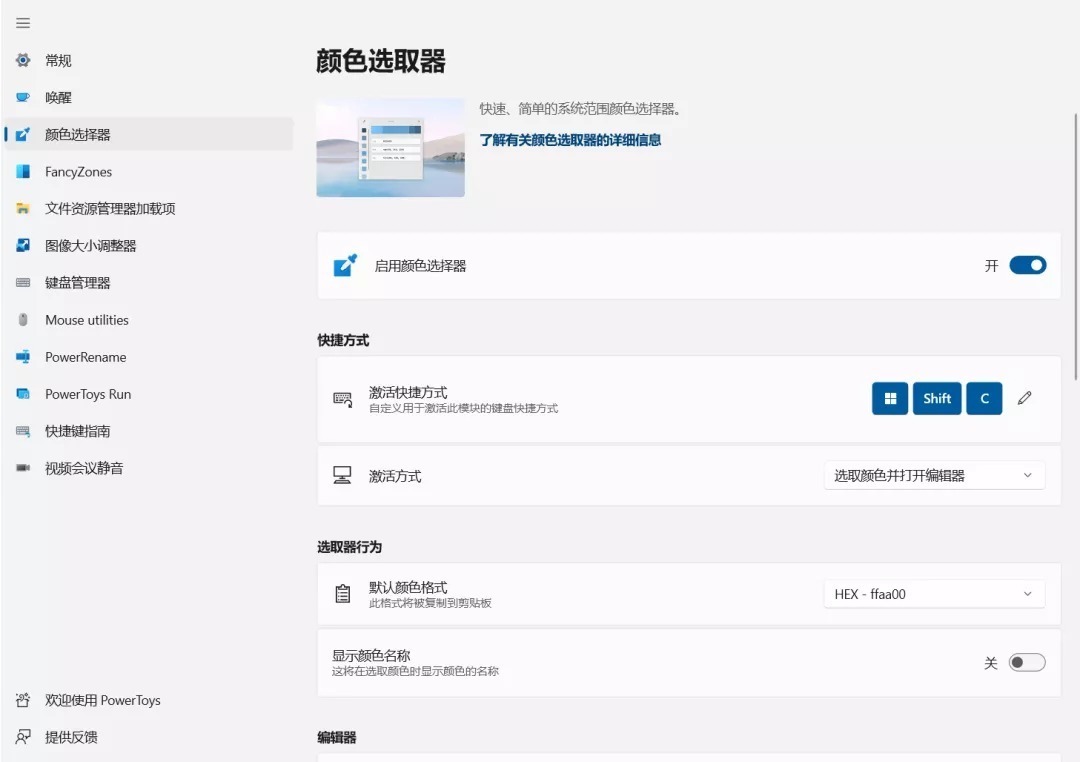1080x762 pixels.
Task: Click the color picker preview thumbnail
Action: 390,147
